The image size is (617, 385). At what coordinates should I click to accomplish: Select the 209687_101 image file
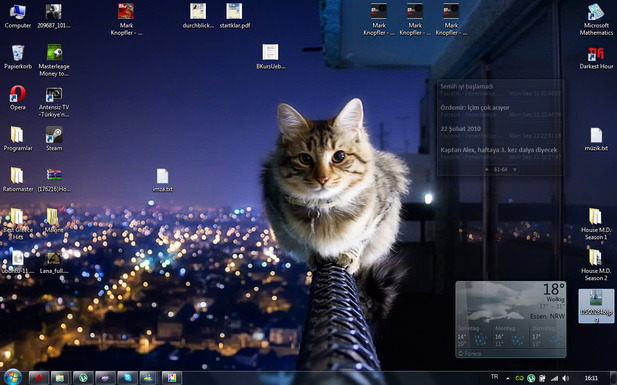(54, 16)
